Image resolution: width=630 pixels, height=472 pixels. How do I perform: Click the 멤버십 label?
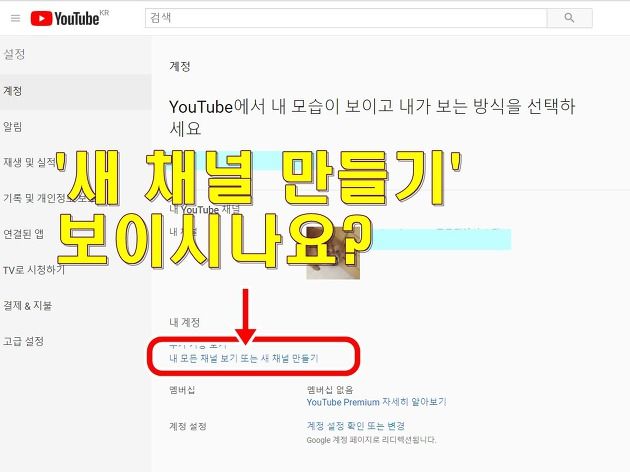(182, 390)
